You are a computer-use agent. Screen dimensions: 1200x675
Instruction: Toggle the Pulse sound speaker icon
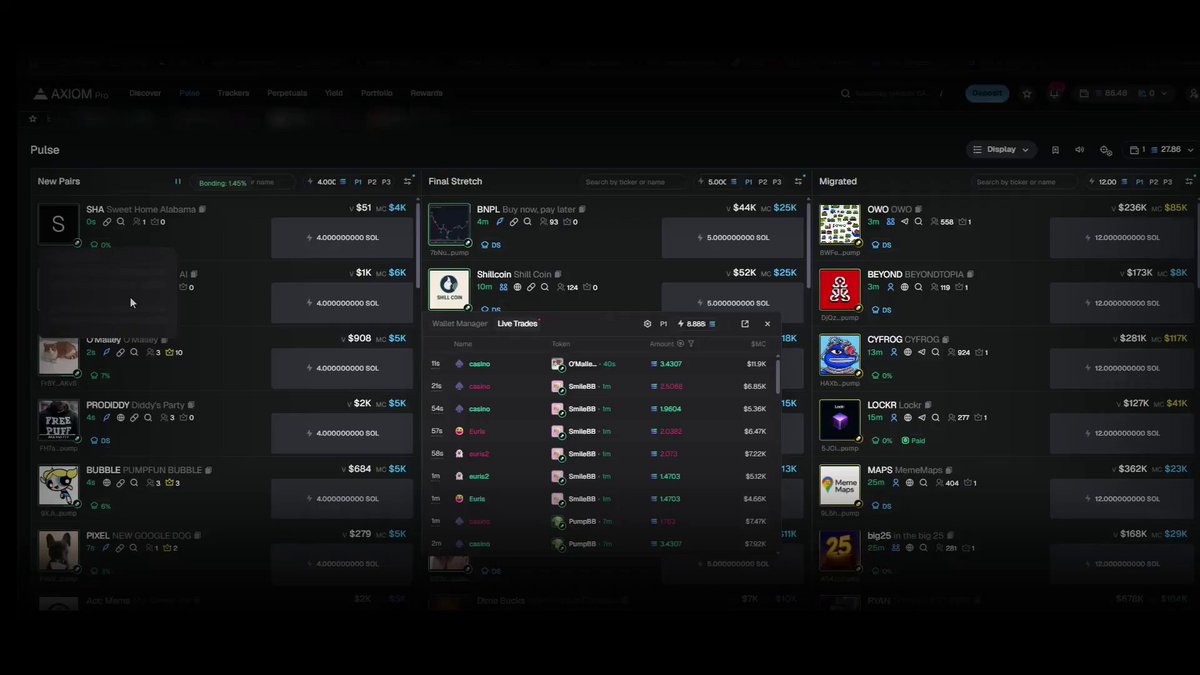(x=1080, y=150)
